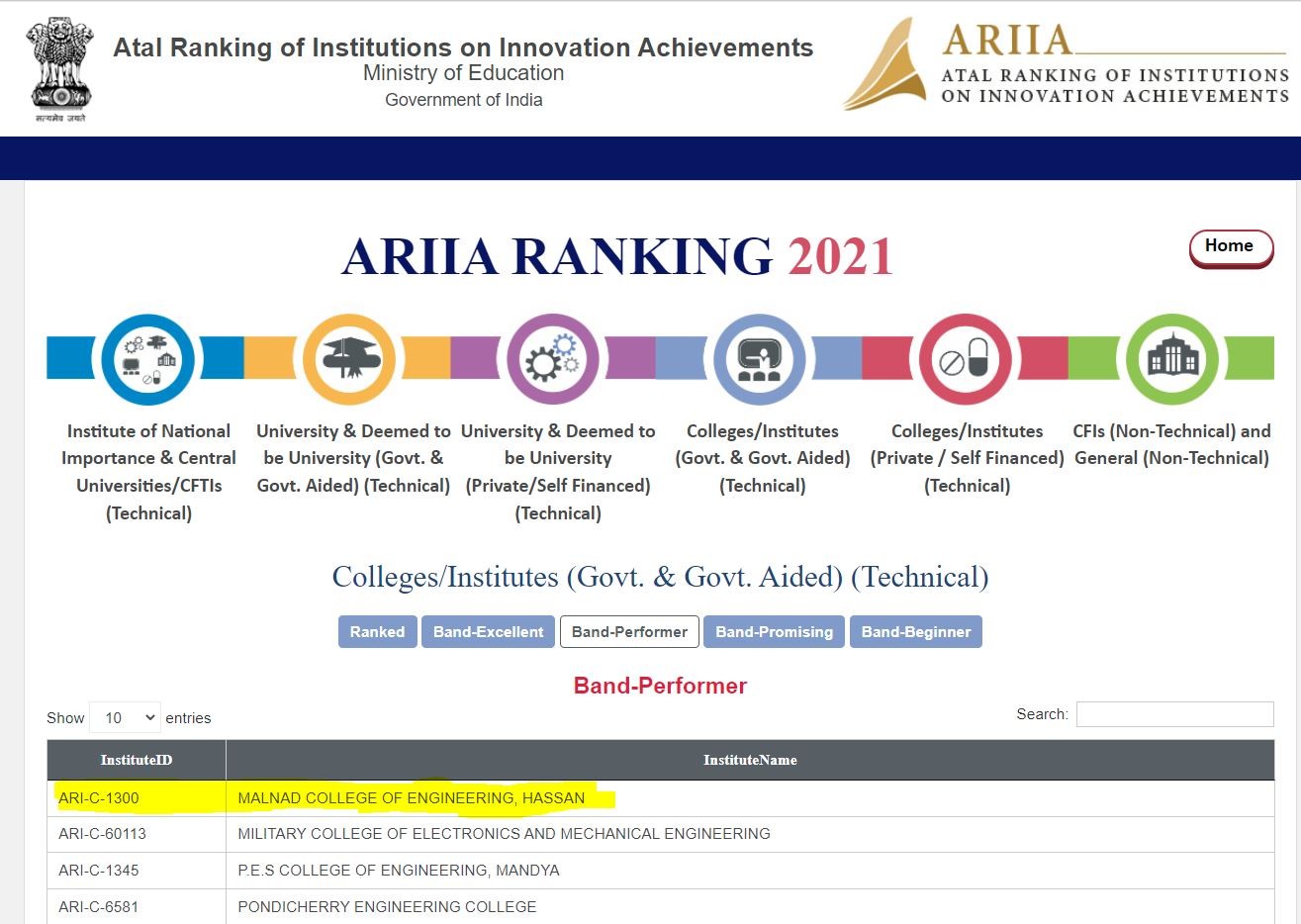This screenshot has height=924, width=1301.
Task: Open the Band-Promising tab
Action: point(774,632)
